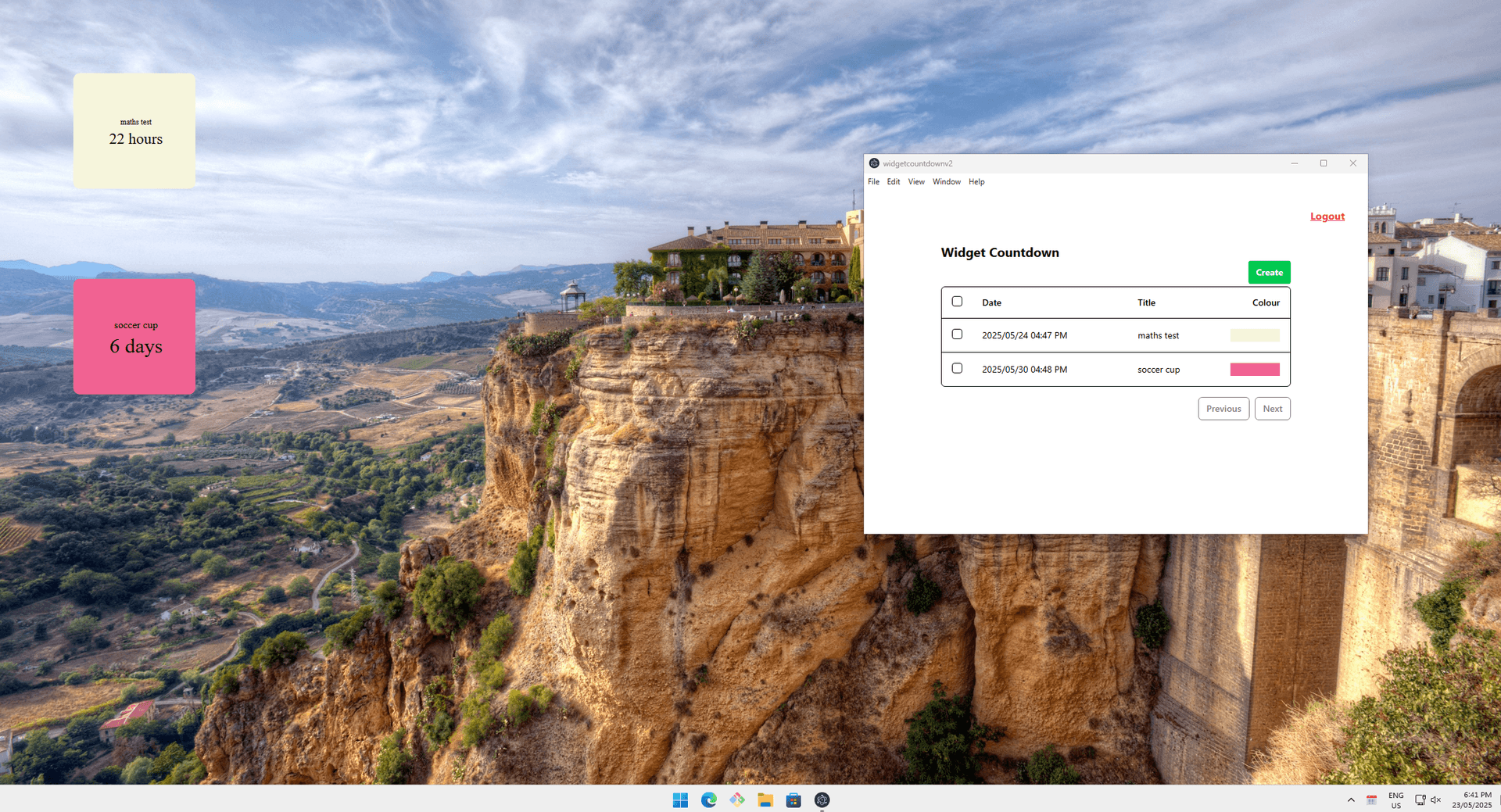Open the Microsoft Store from the taskbar
The image size is (1501, 812).
coord(793,799)
